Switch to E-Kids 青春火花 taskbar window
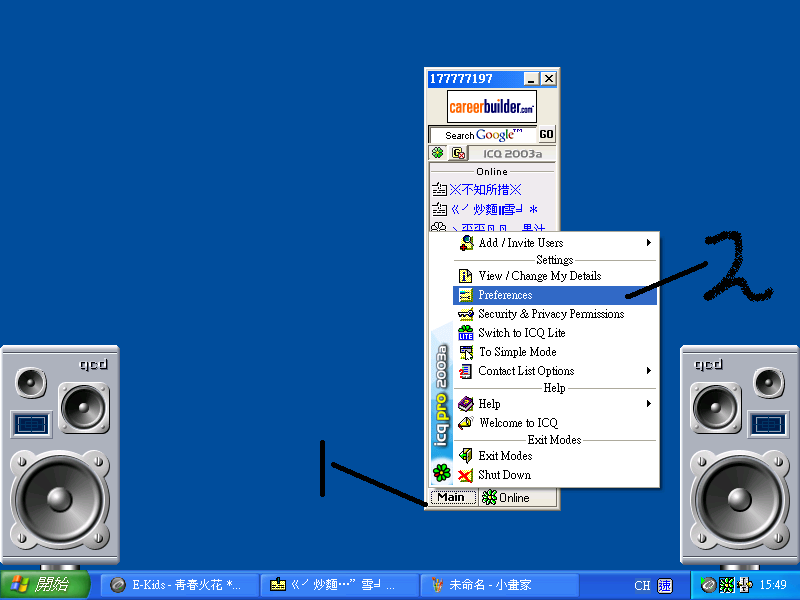The image size is (800, 600). tap(179, 585)
